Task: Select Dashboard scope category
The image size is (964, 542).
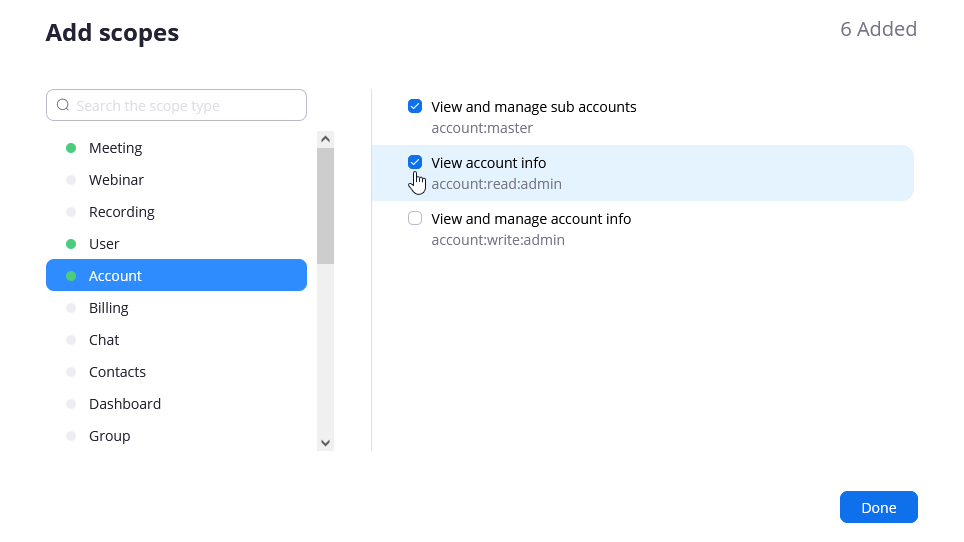Action: pyautogui.click(x=124, y=404)
